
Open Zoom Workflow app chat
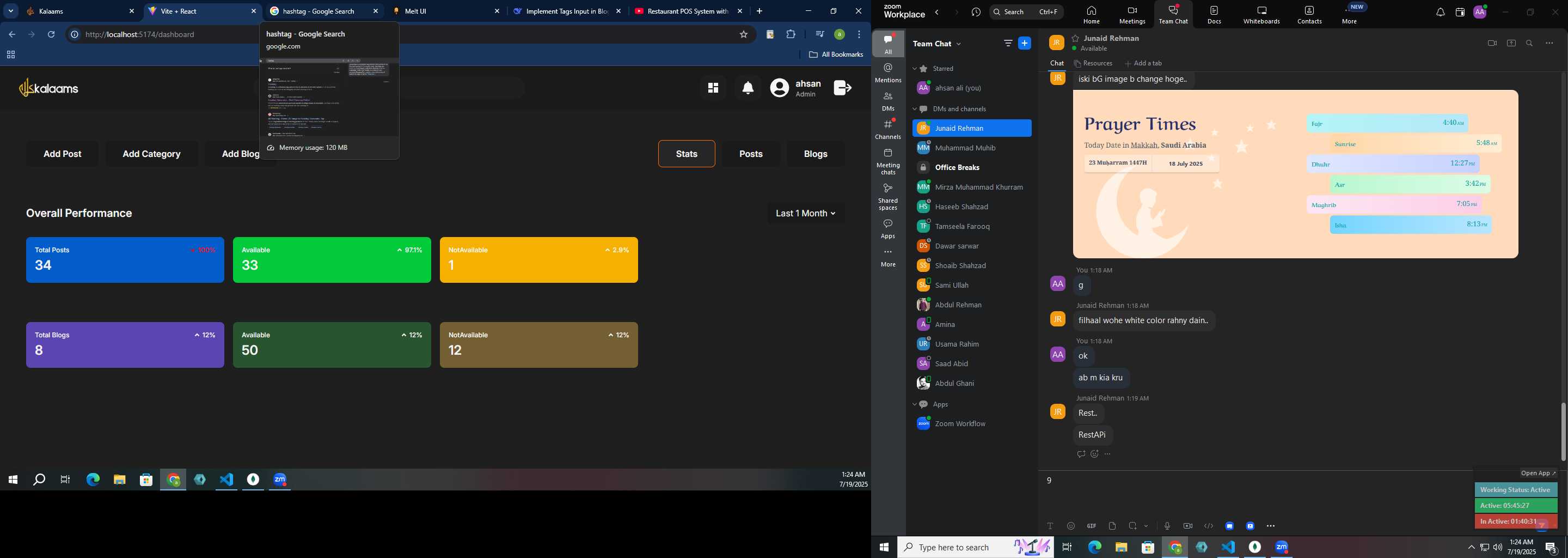click(x=971, y=424)
